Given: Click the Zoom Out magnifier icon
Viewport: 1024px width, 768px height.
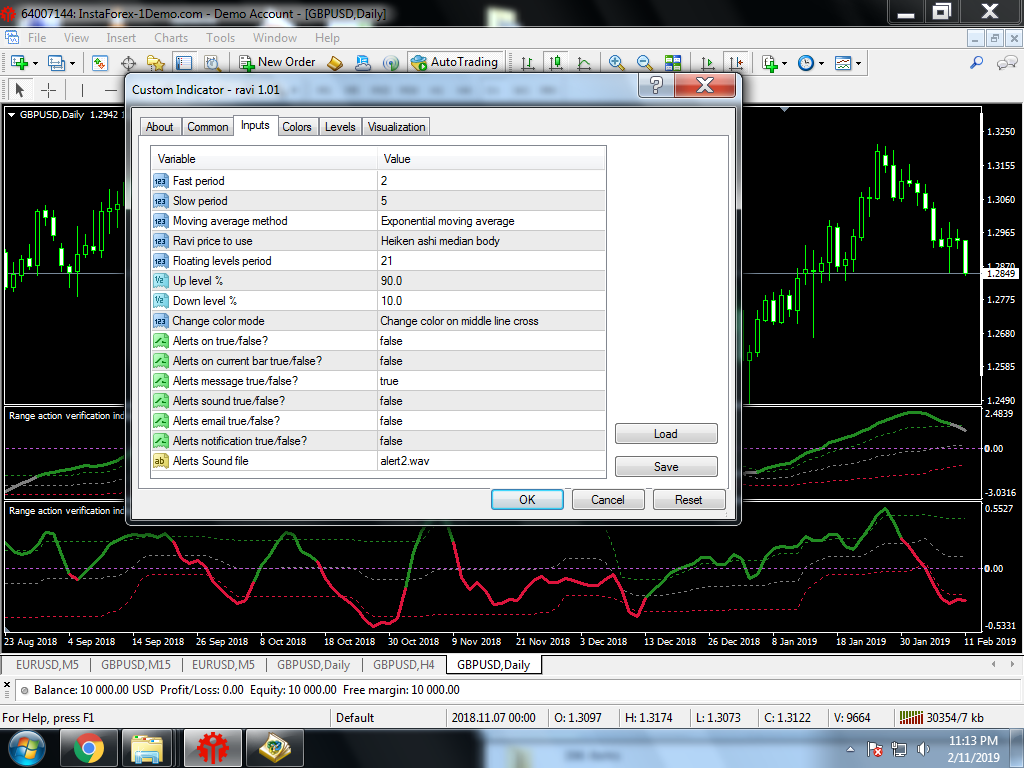Looking at the screenshot, I should pyautogui.click(x=644, y=63).
